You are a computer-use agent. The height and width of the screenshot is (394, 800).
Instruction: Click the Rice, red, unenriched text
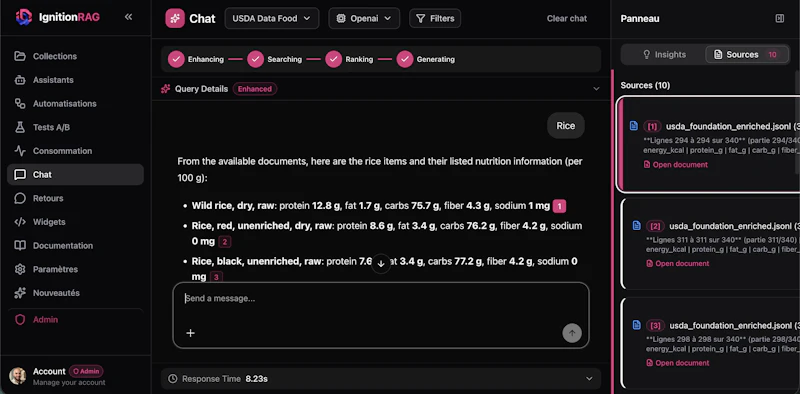261,226
